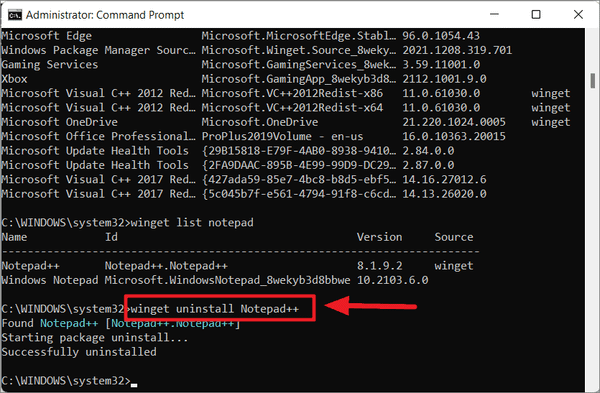Click 'Microsoft.WindowsNotepad_8wekyb3d8bbwe' id
The width and height of the screenshot is (600, 393).
coord(227,280)
